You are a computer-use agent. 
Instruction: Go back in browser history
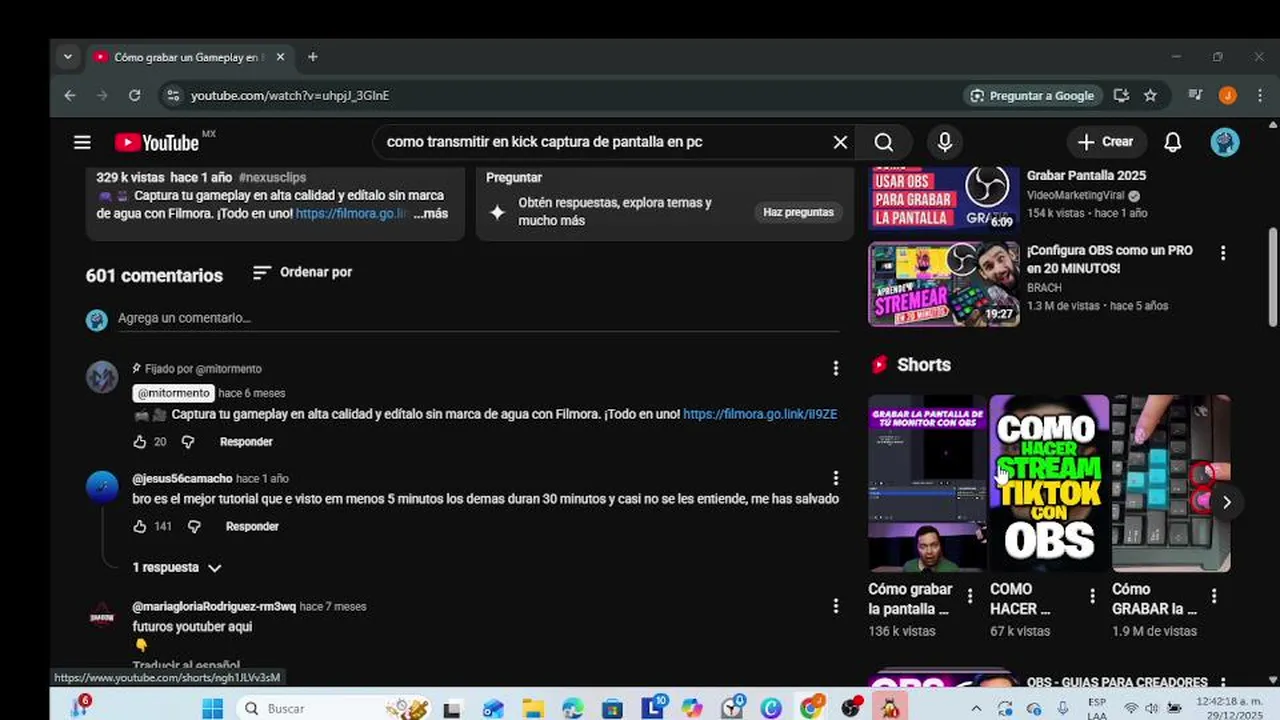point(69,96)
